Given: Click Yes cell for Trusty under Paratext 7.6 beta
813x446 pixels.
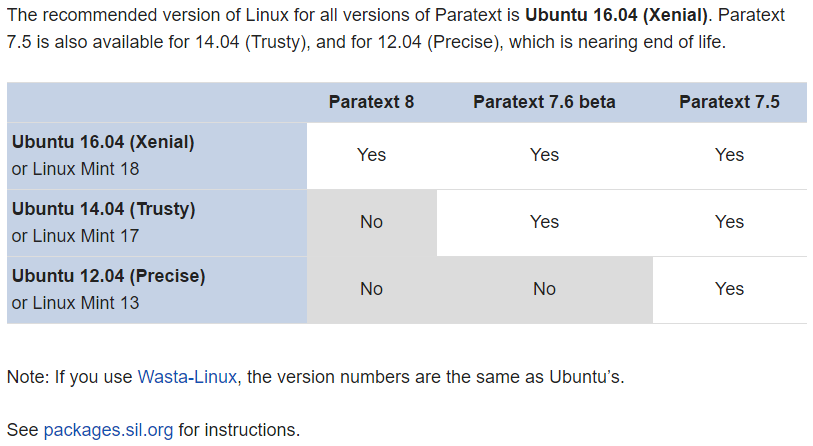Looking at the screenshot, I should coord(544,222).
